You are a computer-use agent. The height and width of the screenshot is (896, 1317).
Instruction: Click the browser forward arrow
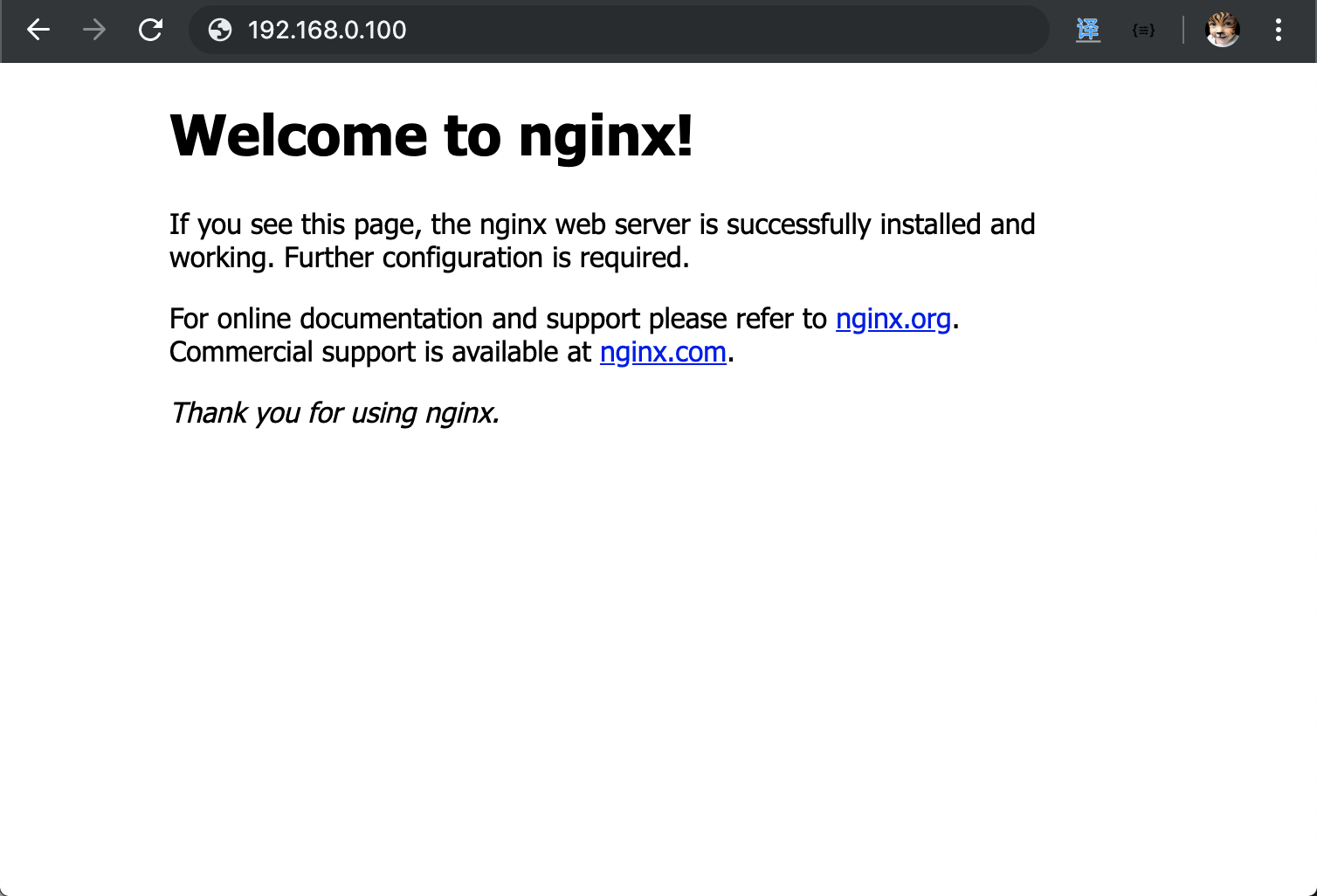pyautogui.click(x=94, y=31)
